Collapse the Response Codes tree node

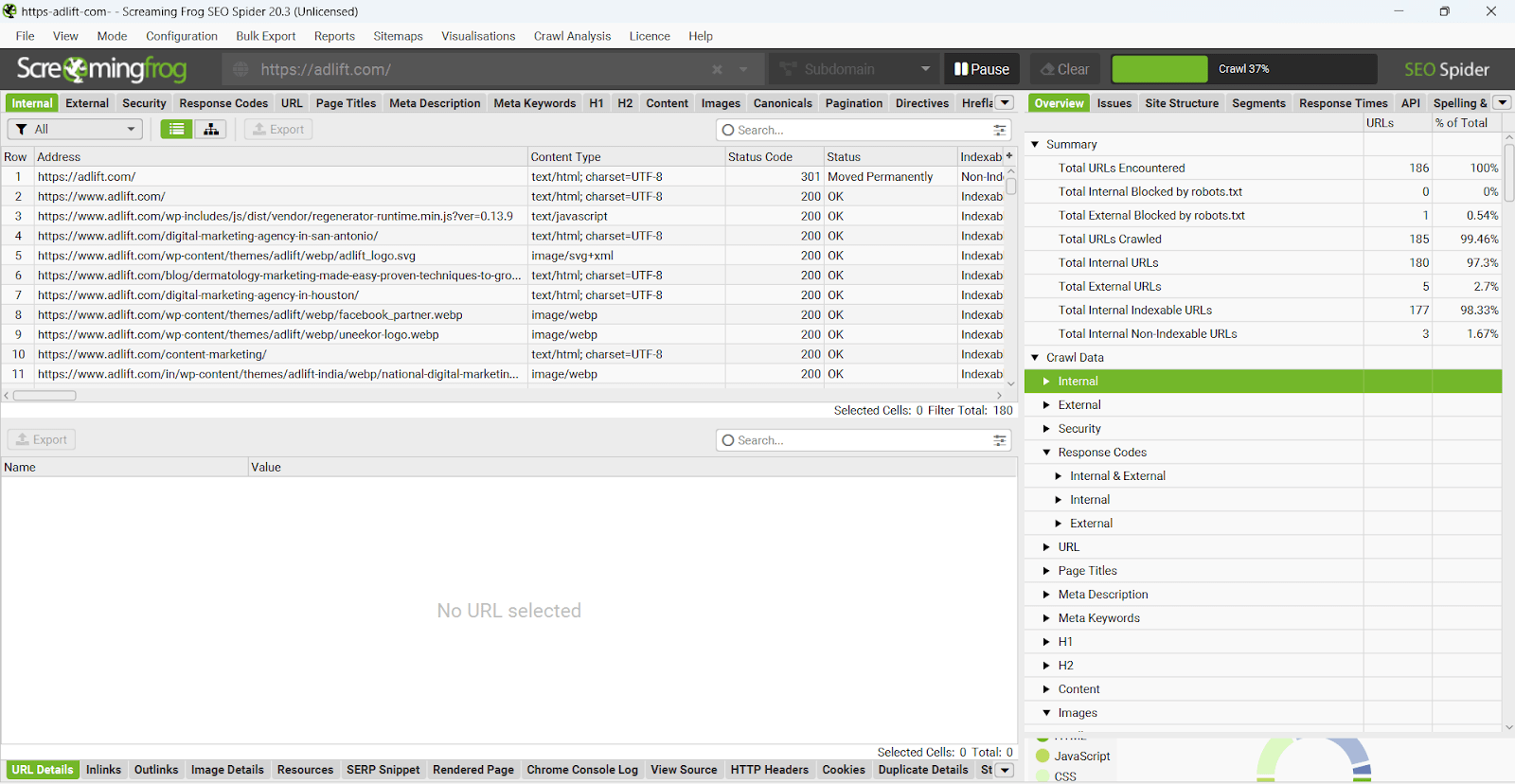tap(1046, 452)
